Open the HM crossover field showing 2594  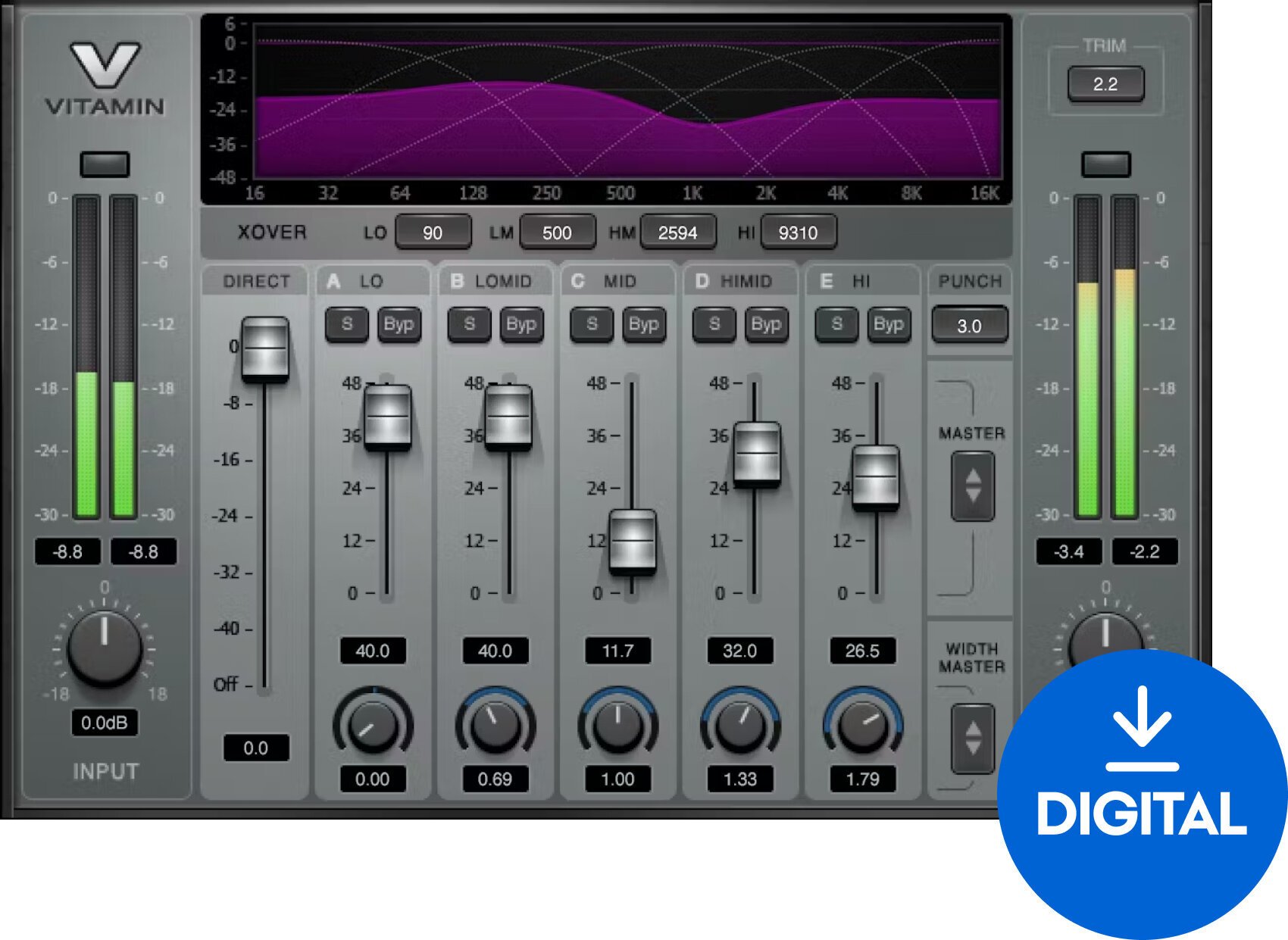(677, 233)
